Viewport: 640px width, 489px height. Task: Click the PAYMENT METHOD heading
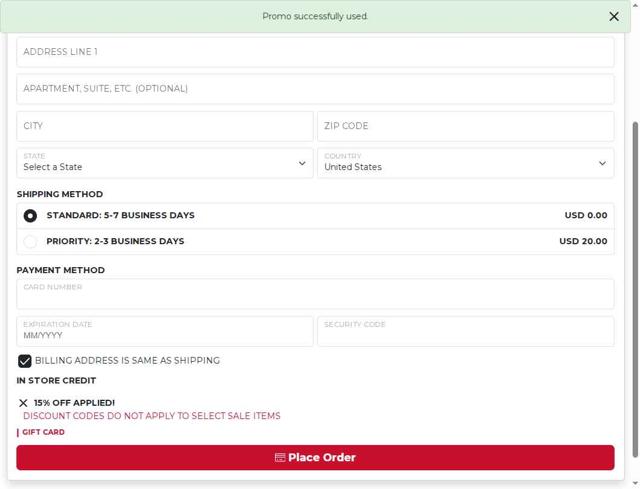60,270
